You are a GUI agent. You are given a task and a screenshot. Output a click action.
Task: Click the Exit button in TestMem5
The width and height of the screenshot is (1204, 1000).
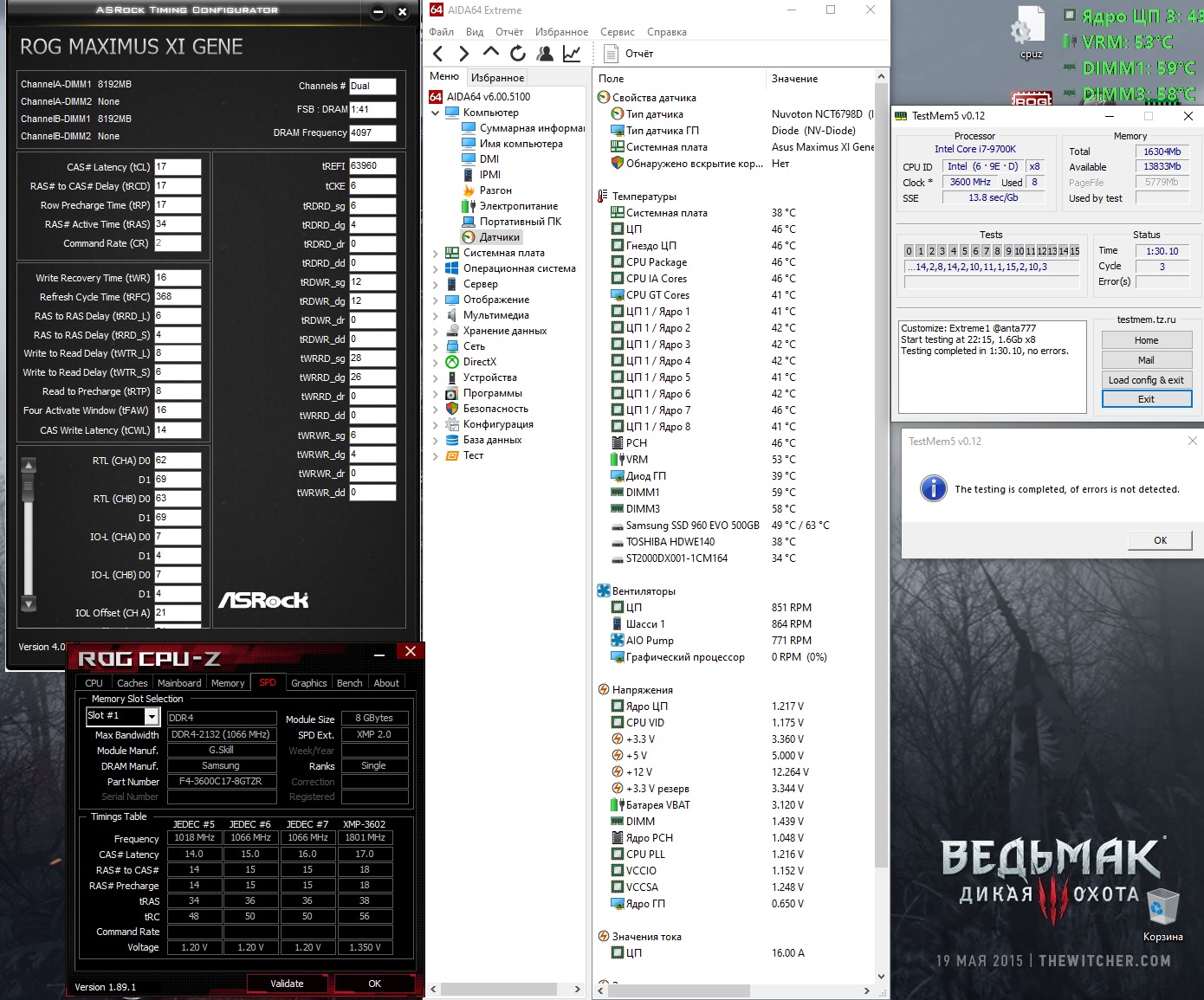click(1147, 399)
